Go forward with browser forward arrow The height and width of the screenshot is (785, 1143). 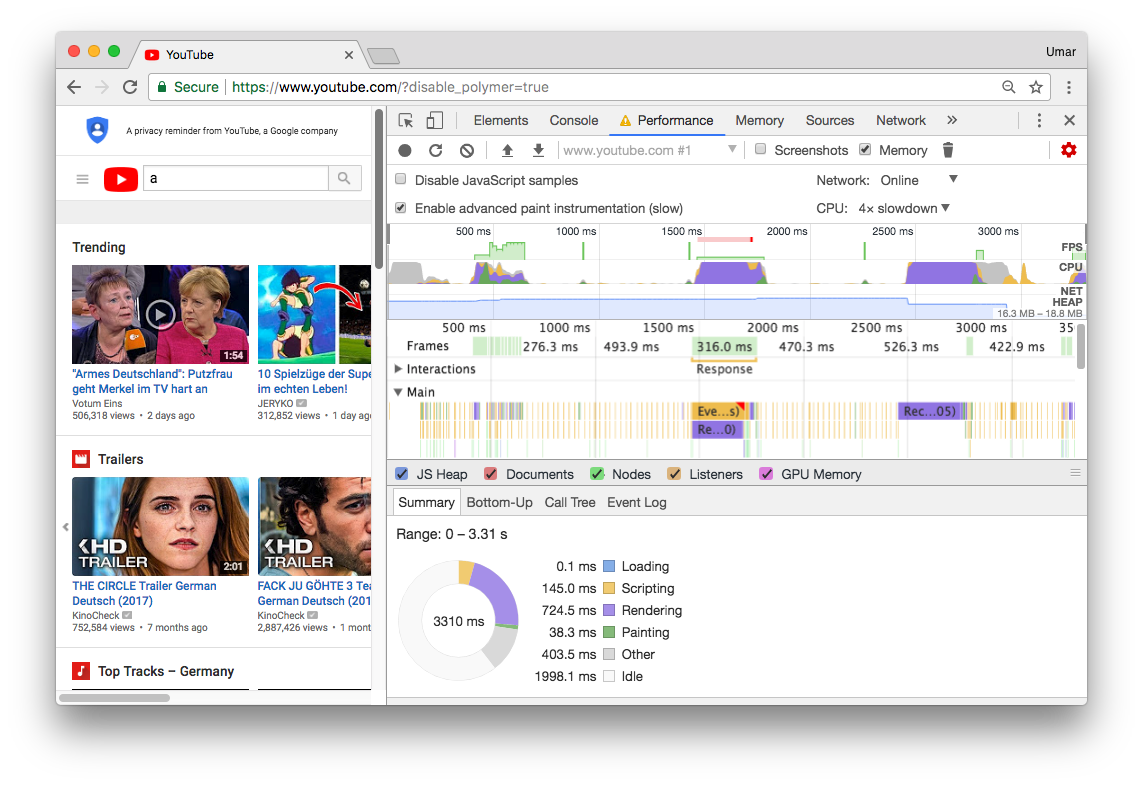pos(102,87)
